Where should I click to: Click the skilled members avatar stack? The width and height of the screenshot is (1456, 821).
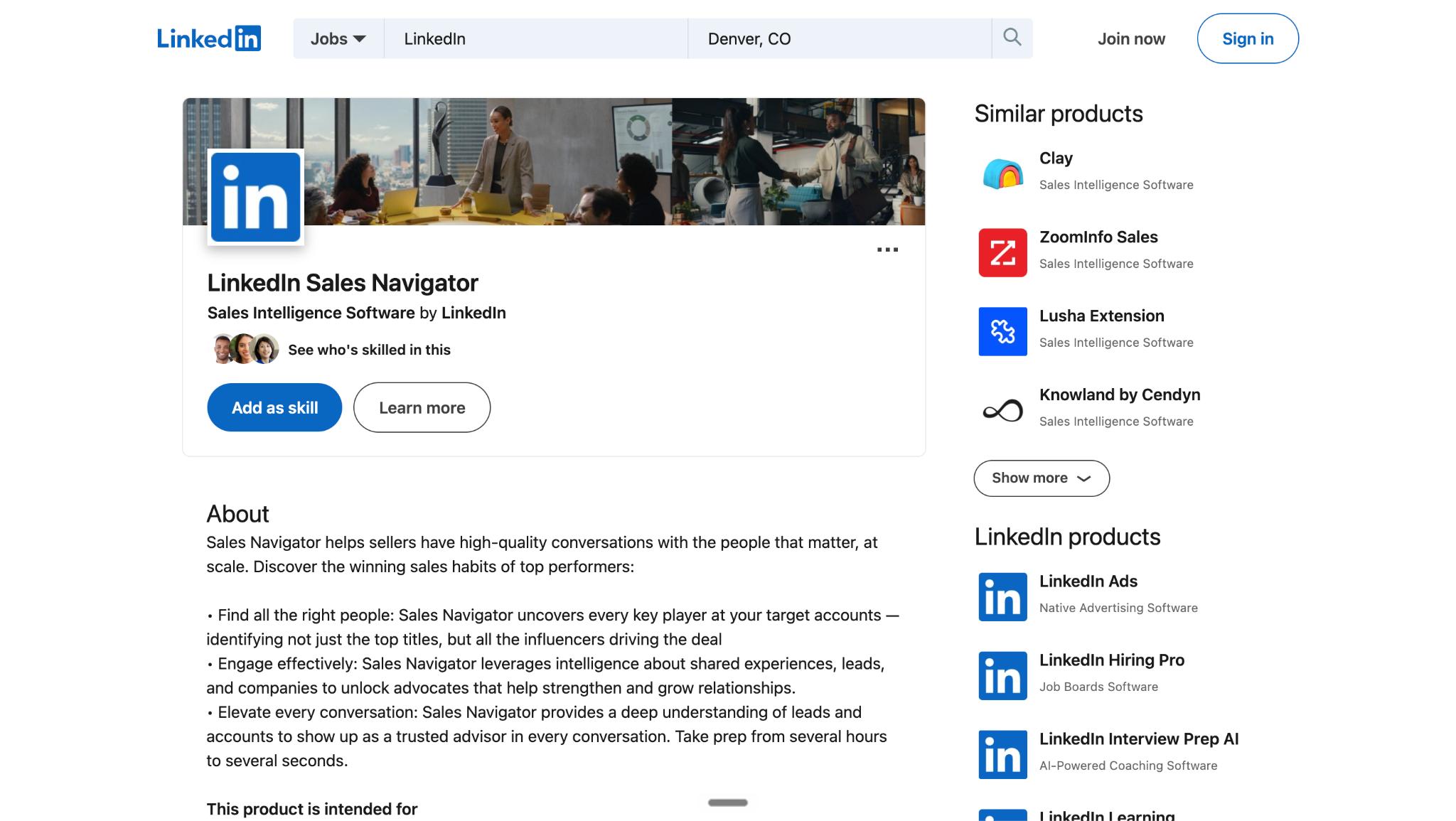click(x=245, y=349)
